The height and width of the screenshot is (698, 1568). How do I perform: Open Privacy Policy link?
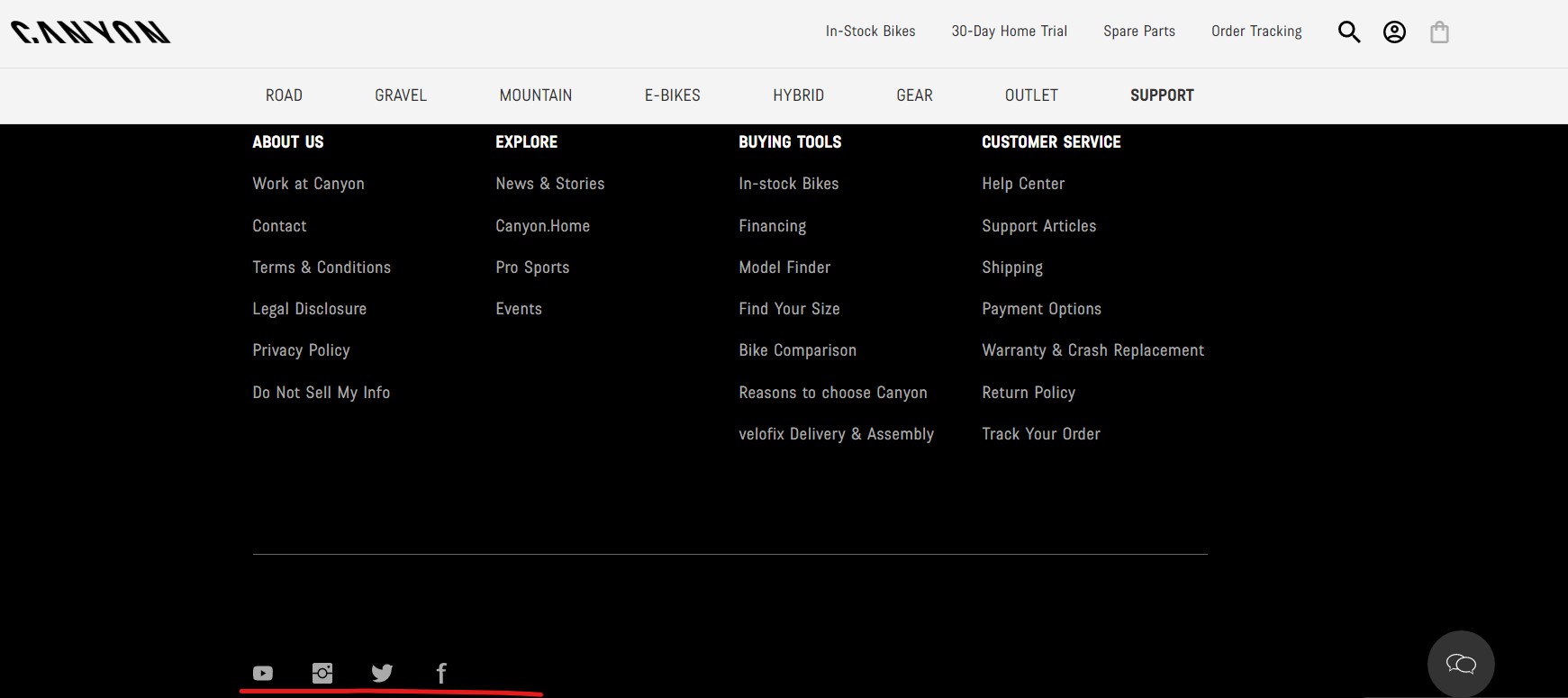click(x=301, y=350)
